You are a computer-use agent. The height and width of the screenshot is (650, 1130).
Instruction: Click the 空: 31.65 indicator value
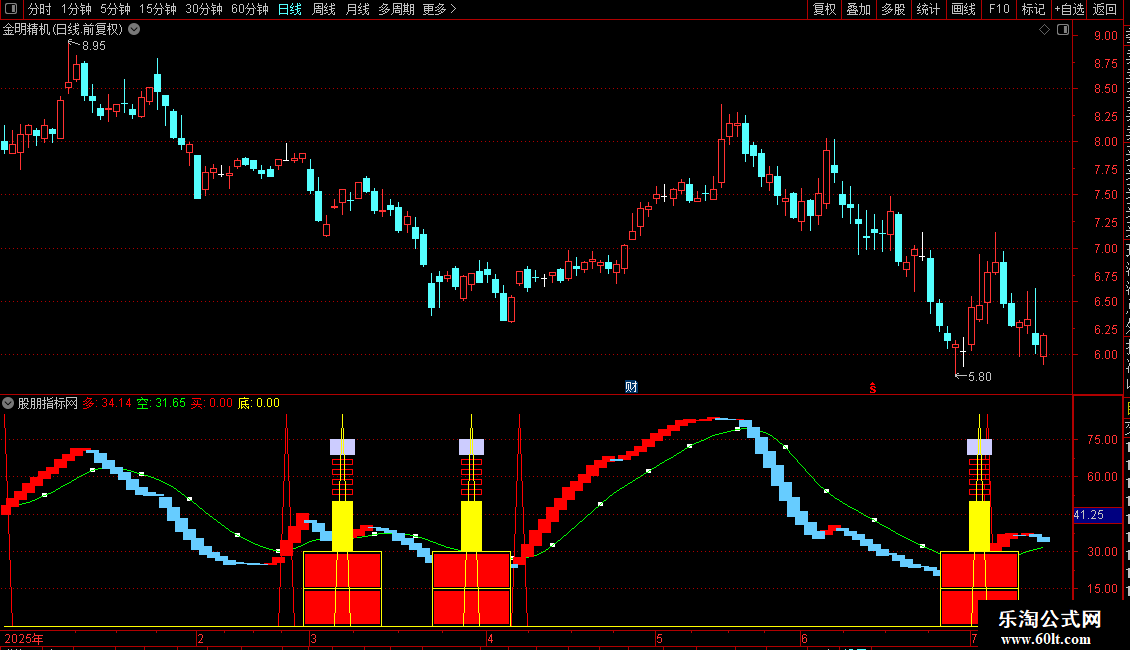[x=161, y=404]
